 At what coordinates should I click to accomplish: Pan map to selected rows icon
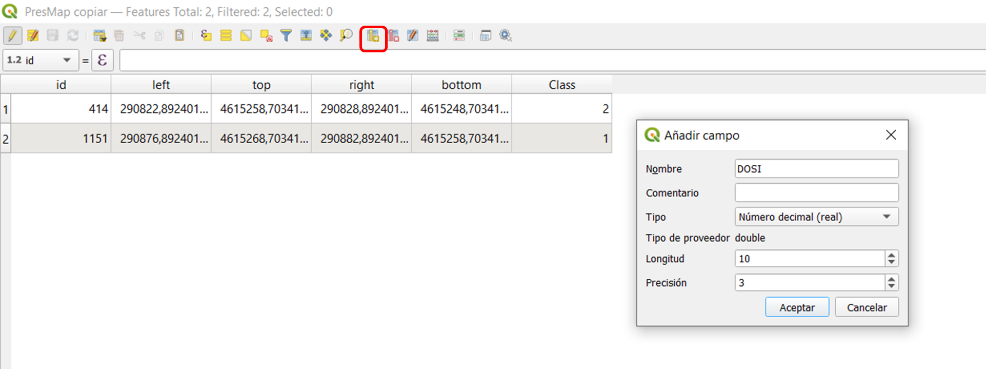(326, 36)
